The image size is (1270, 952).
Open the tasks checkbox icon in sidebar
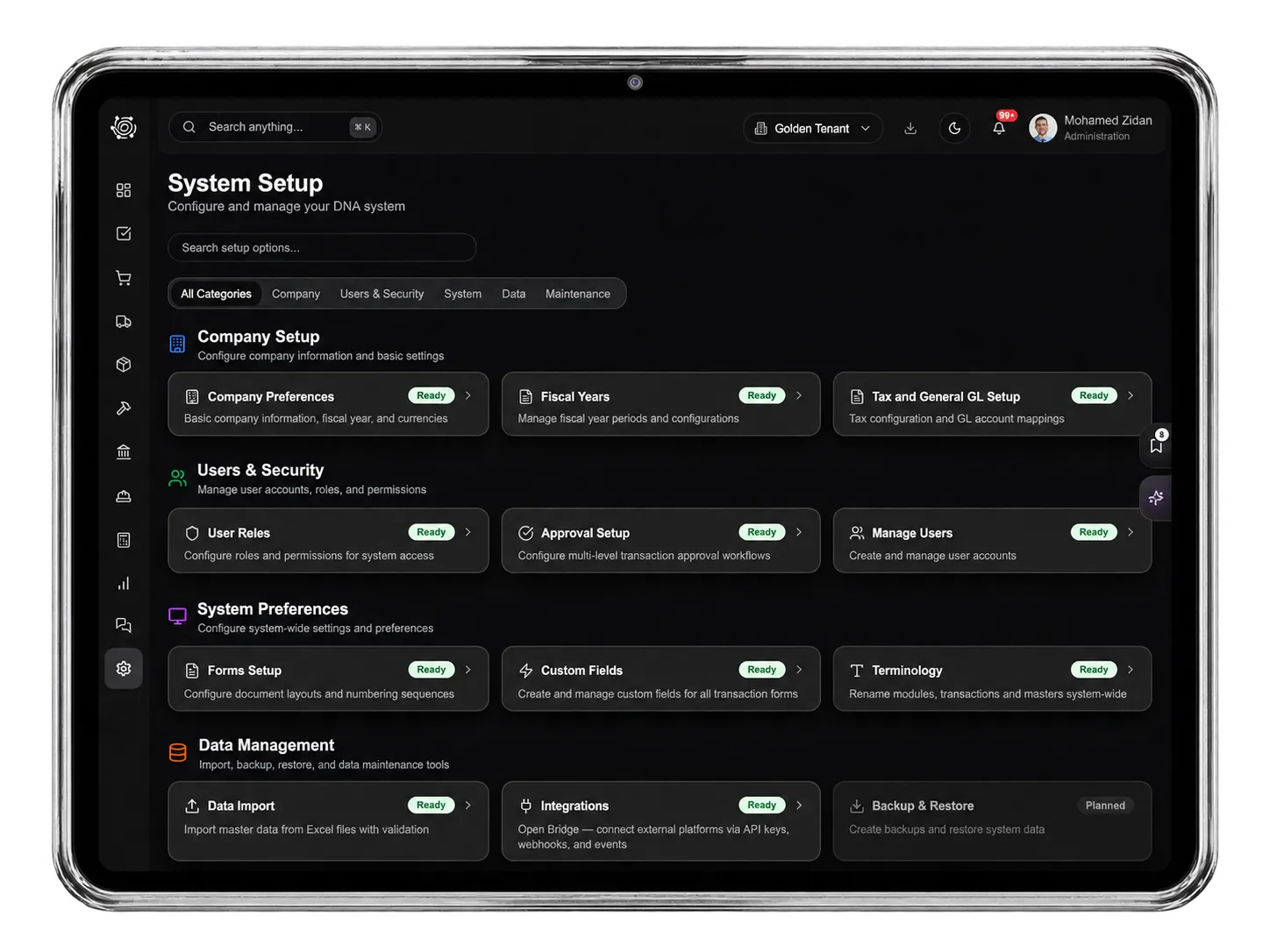click(x=124, y=234)
